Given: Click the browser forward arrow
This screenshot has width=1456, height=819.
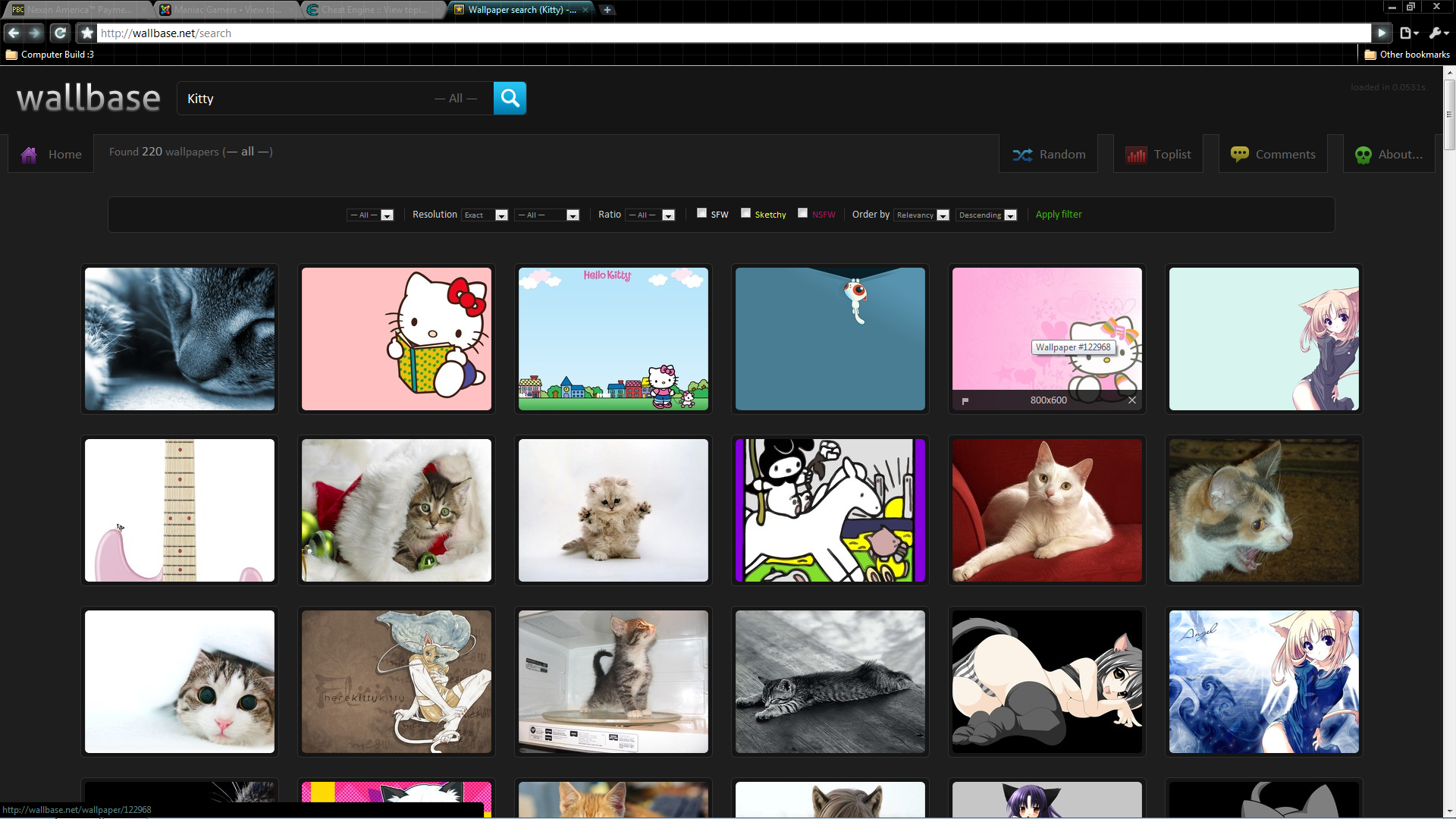Looking at the screenshot, I should 35,33.
